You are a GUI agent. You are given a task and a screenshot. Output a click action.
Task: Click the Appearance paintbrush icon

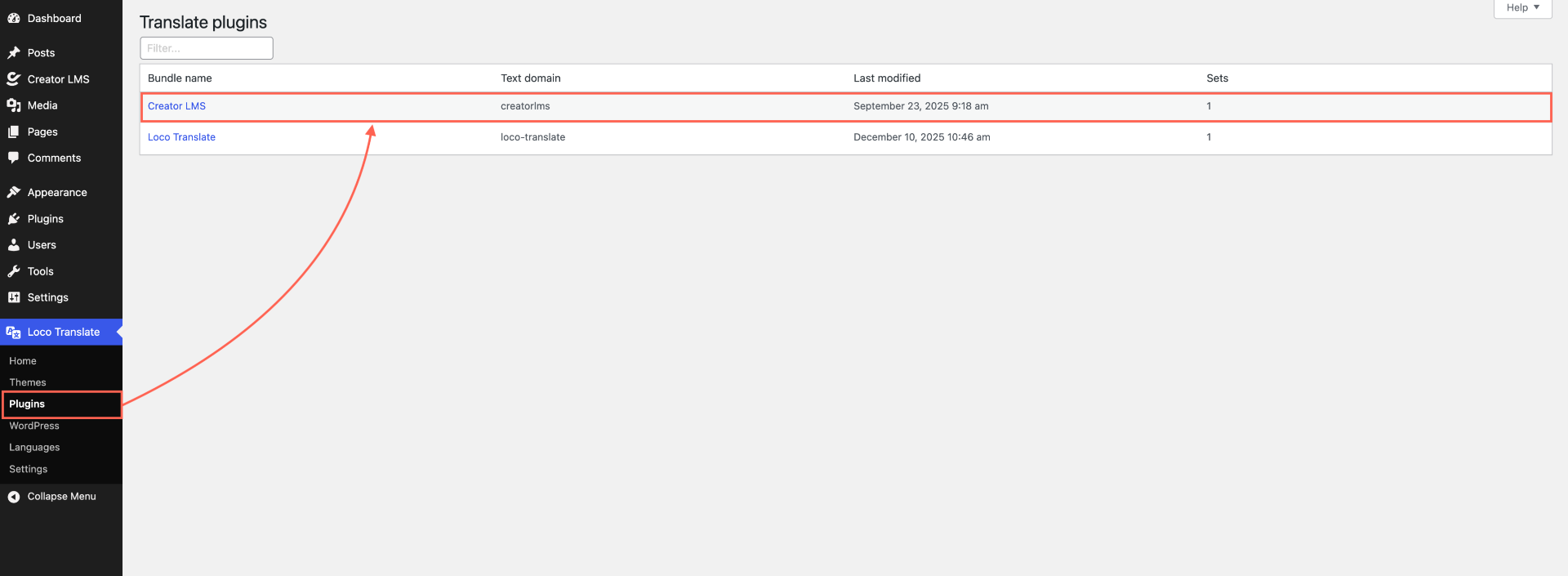[14, 192]
